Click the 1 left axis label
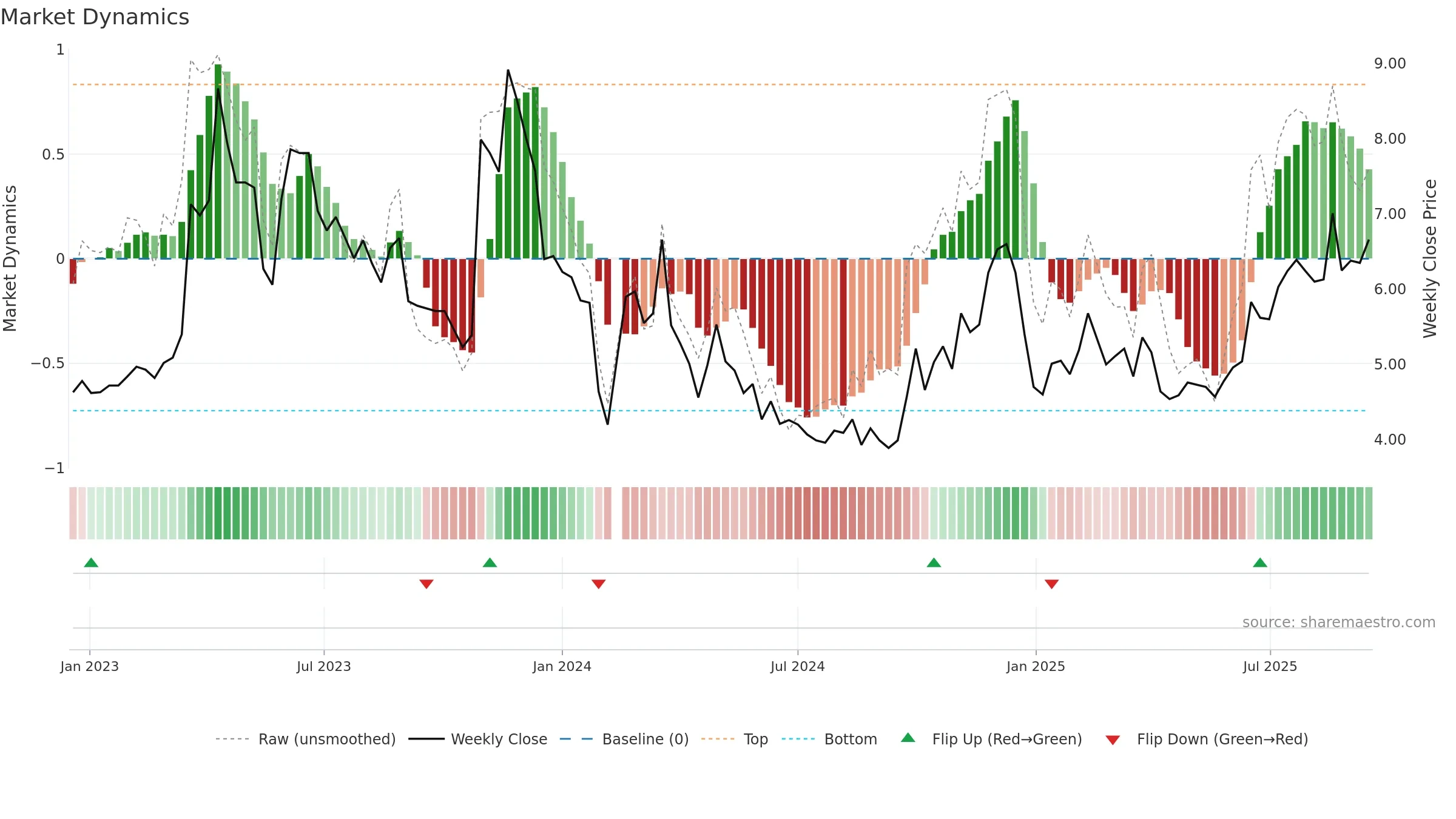The width and height of the screenshot is (1456, 819). (60, 50)
